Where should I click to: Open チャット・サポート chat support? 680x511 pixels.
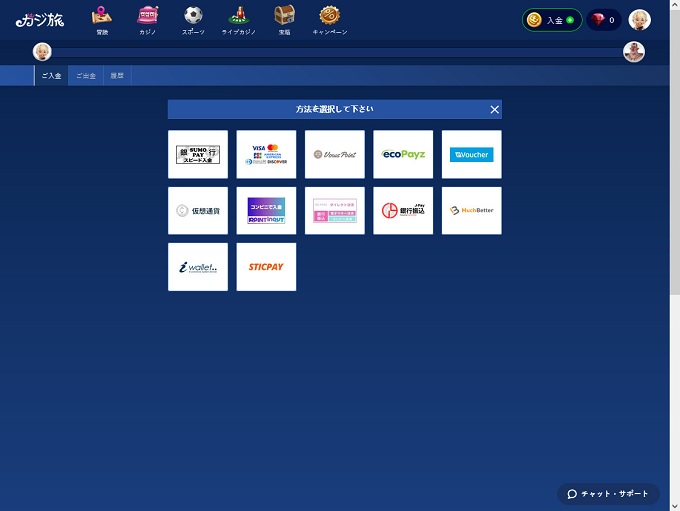[x=608, y=494]
